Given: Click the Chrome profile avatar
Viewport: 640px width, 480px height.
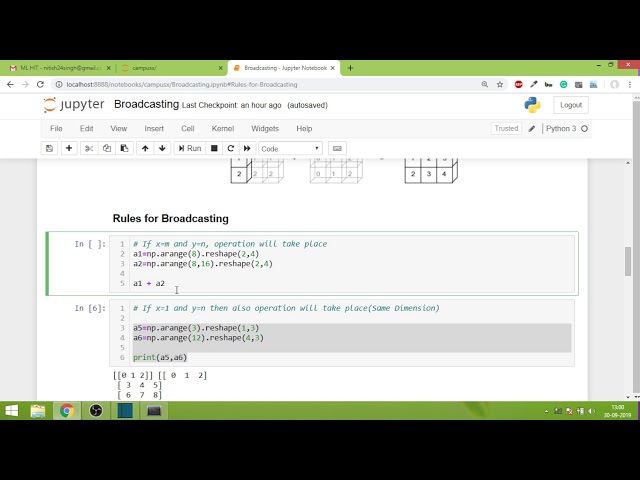Looking at the screenshot, I should coord(614,84).
